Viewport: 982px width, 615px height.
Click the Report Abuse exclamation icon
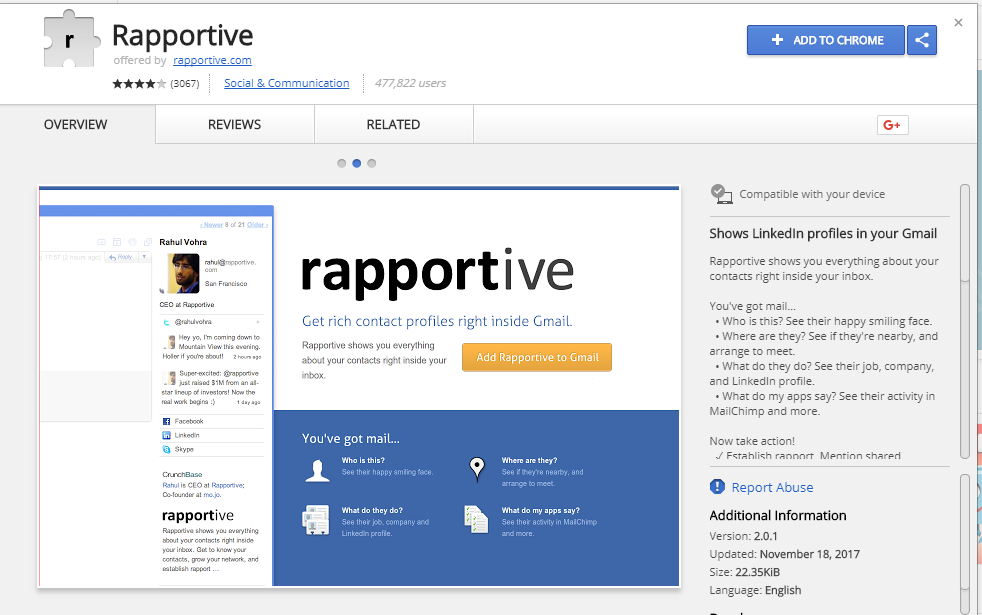point(717,487)
